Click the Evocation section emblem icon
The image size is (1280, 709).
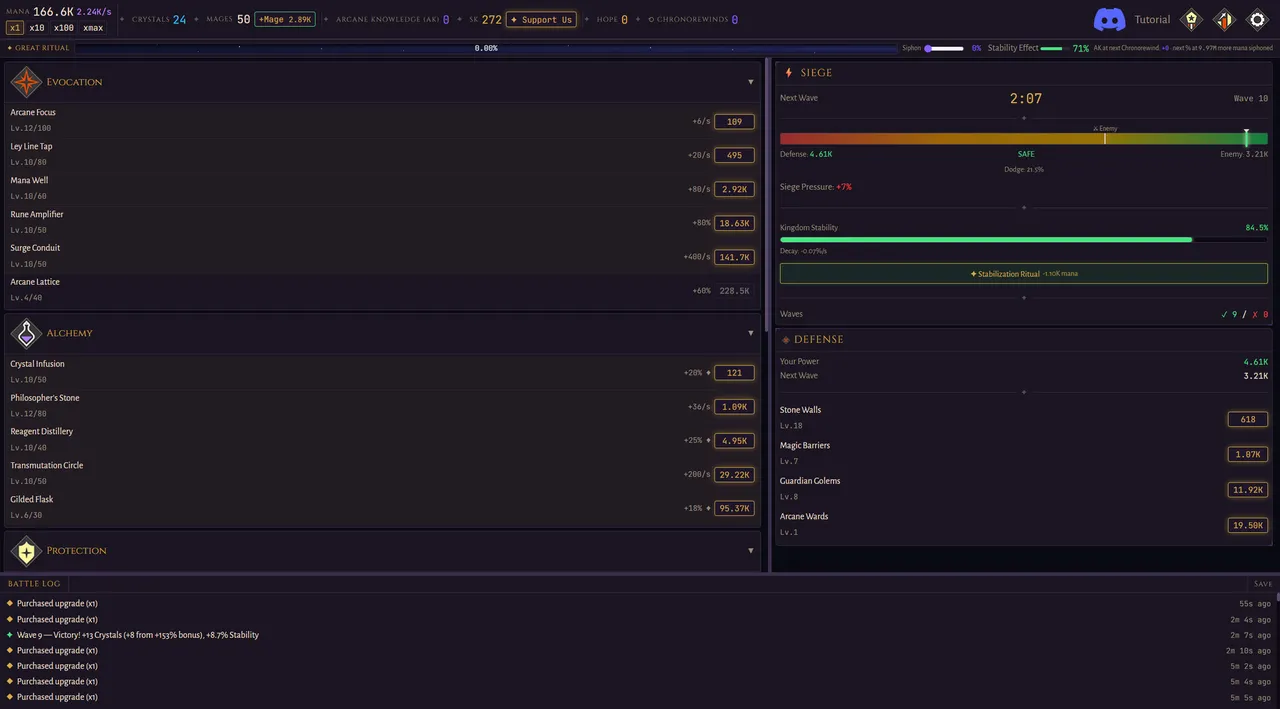(x=26, y=82)
